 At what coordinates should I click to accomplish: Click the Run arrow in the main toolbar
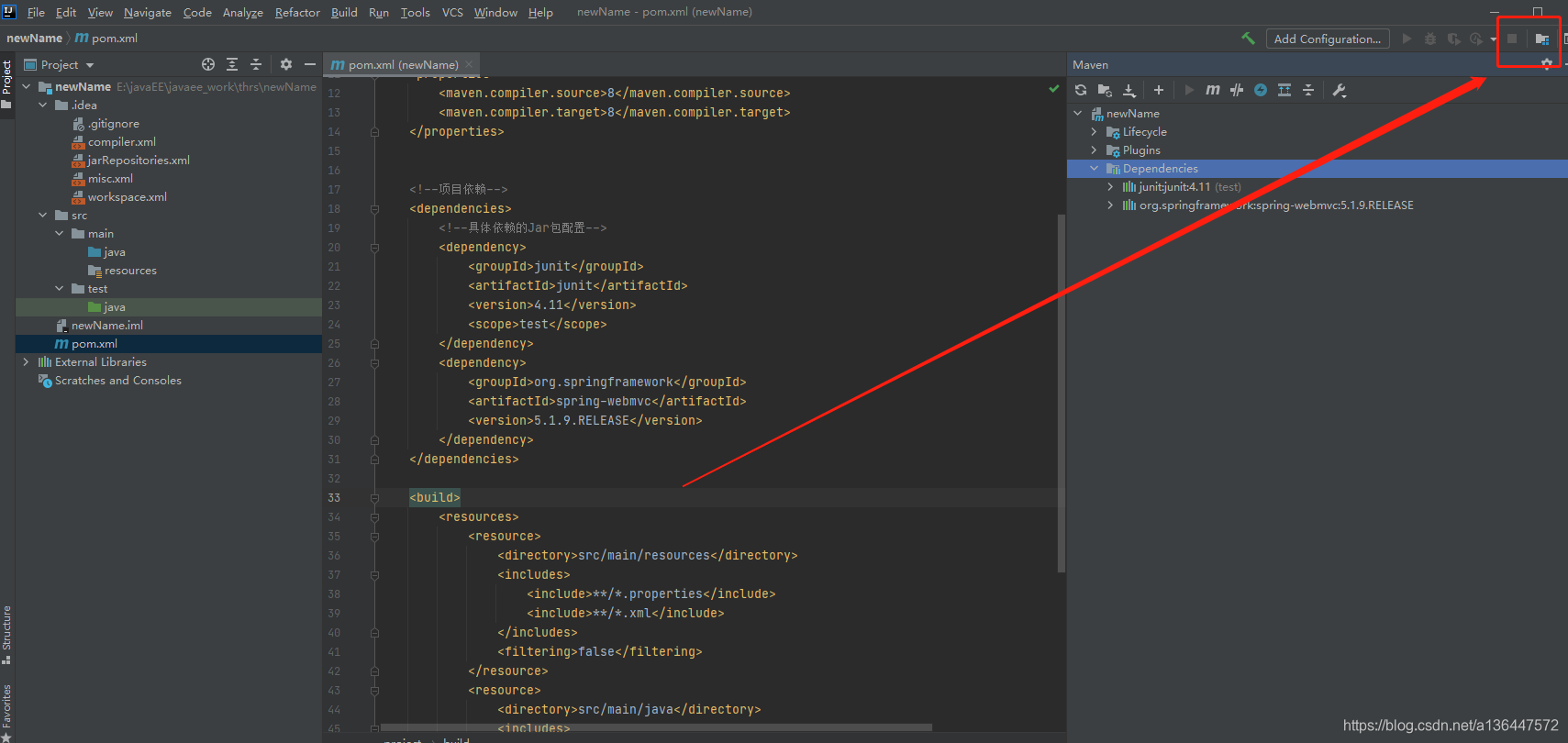point(1407,39)
